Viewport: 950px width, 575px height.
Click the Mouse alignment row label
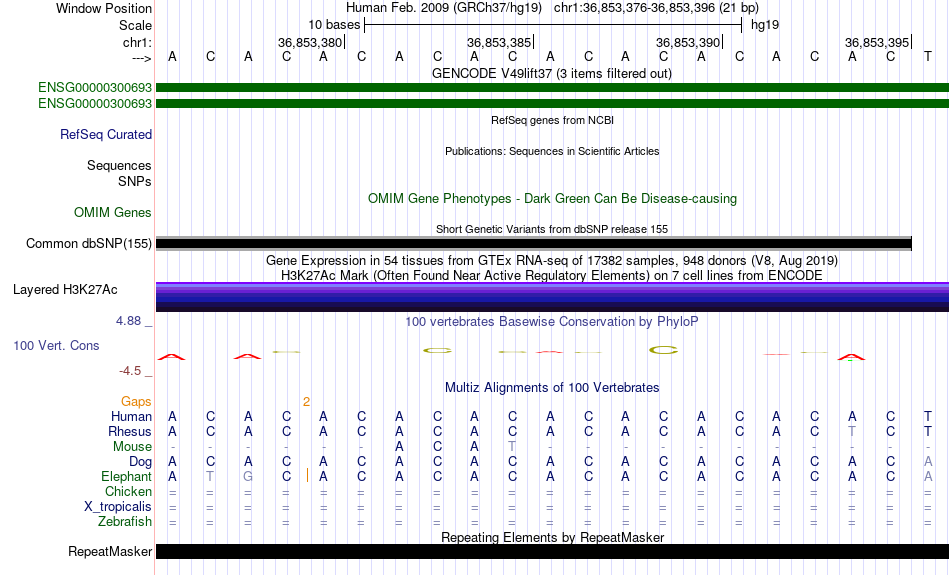(132, 447)
